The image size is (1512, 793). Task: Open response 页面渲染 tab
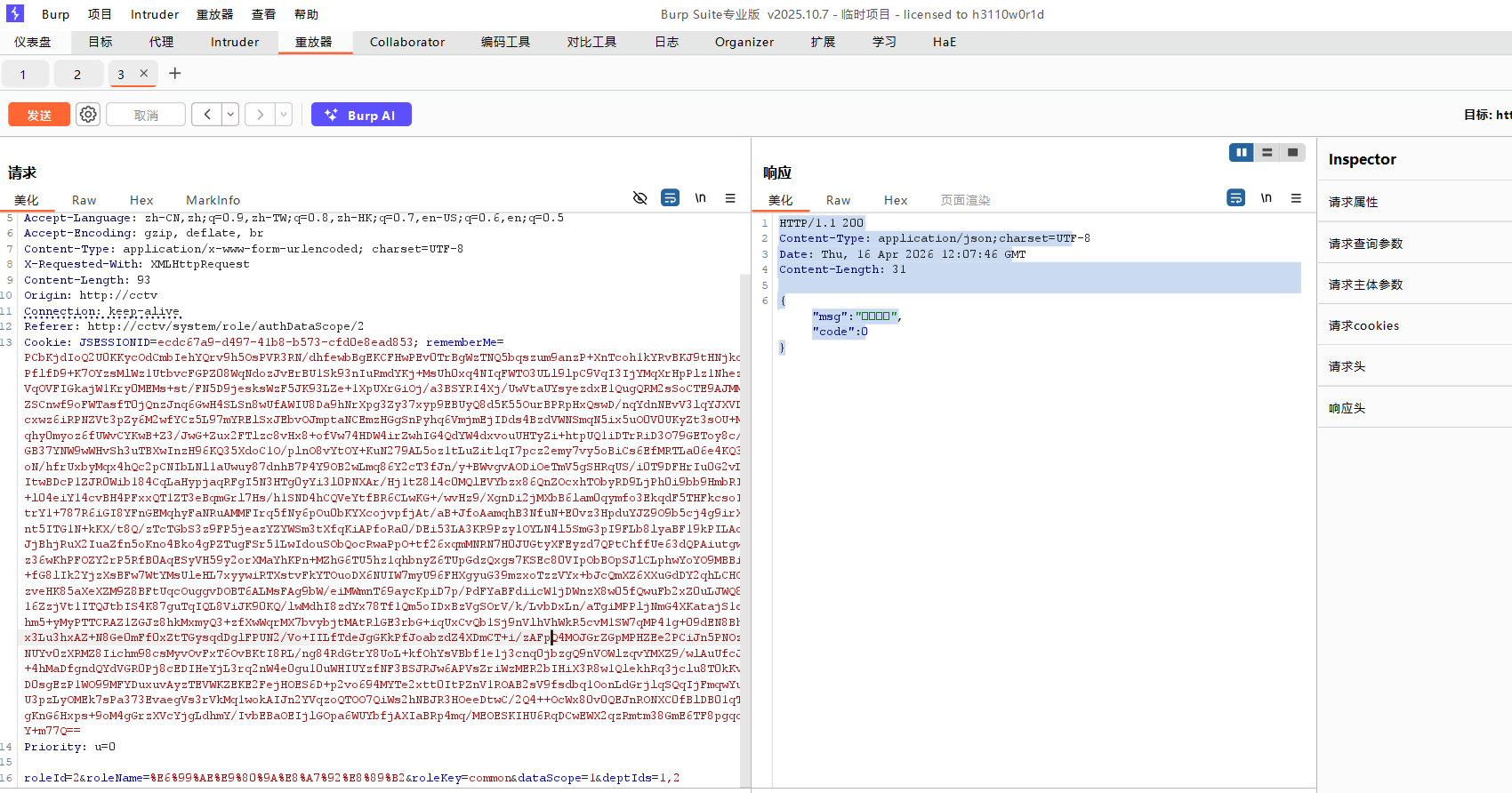click(x=966, y=200)
